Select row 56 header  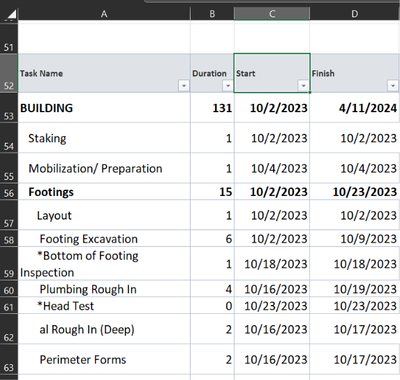[9, 192]
